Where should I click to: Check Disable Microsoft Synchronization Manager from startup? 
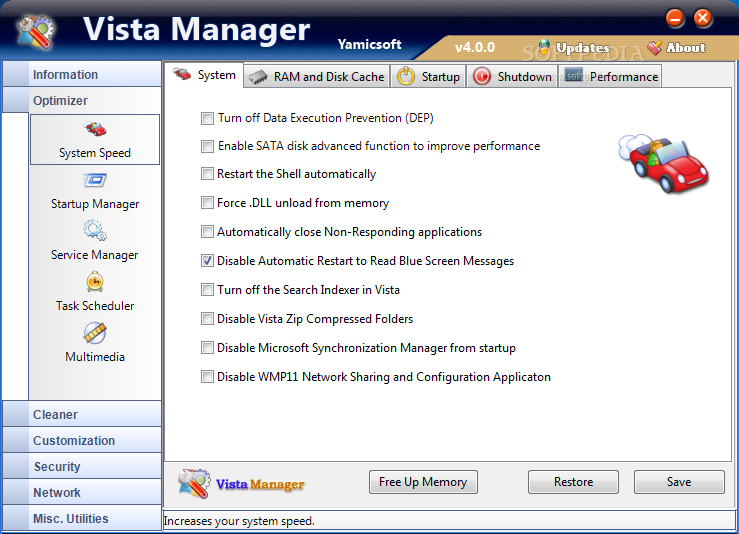coord(207,348)
